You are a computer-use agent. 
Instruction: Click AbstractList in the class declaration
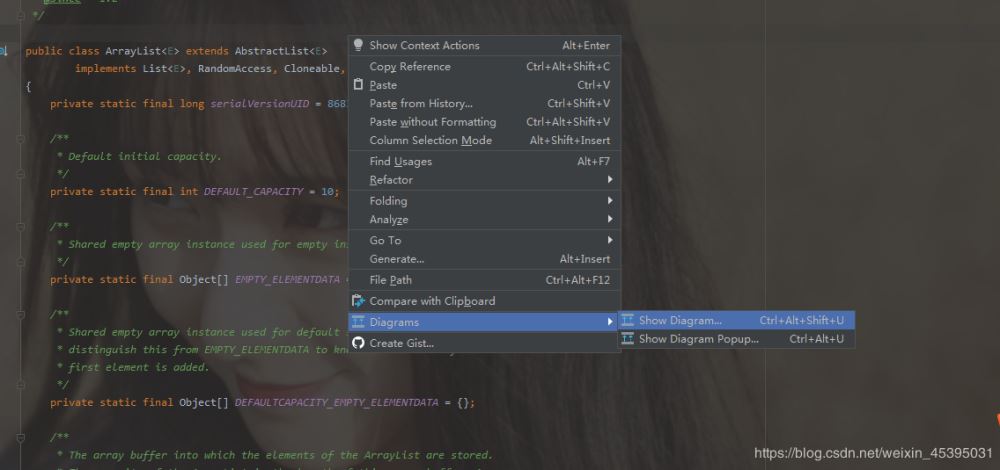click(x=272, y=51)
